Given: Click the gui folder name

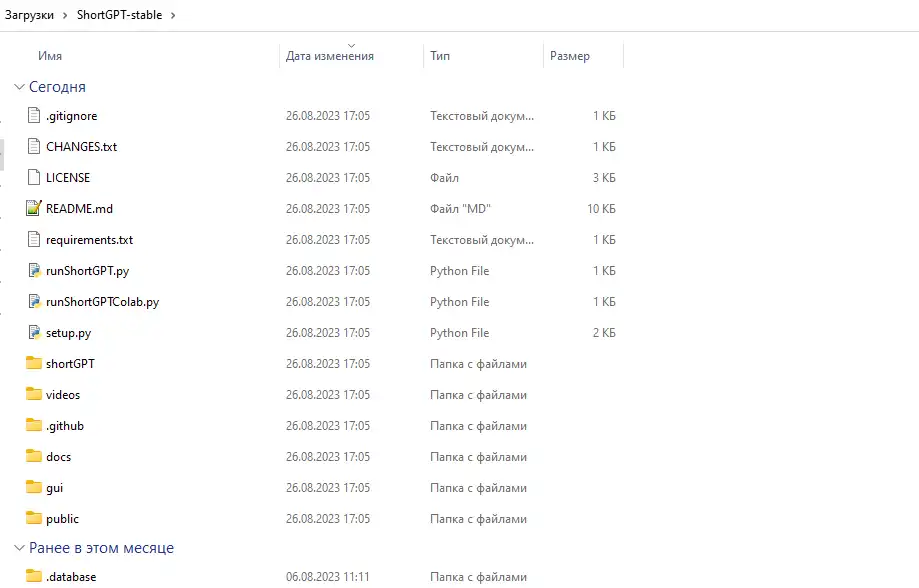Looking at the screenshot, I should 55,488.
